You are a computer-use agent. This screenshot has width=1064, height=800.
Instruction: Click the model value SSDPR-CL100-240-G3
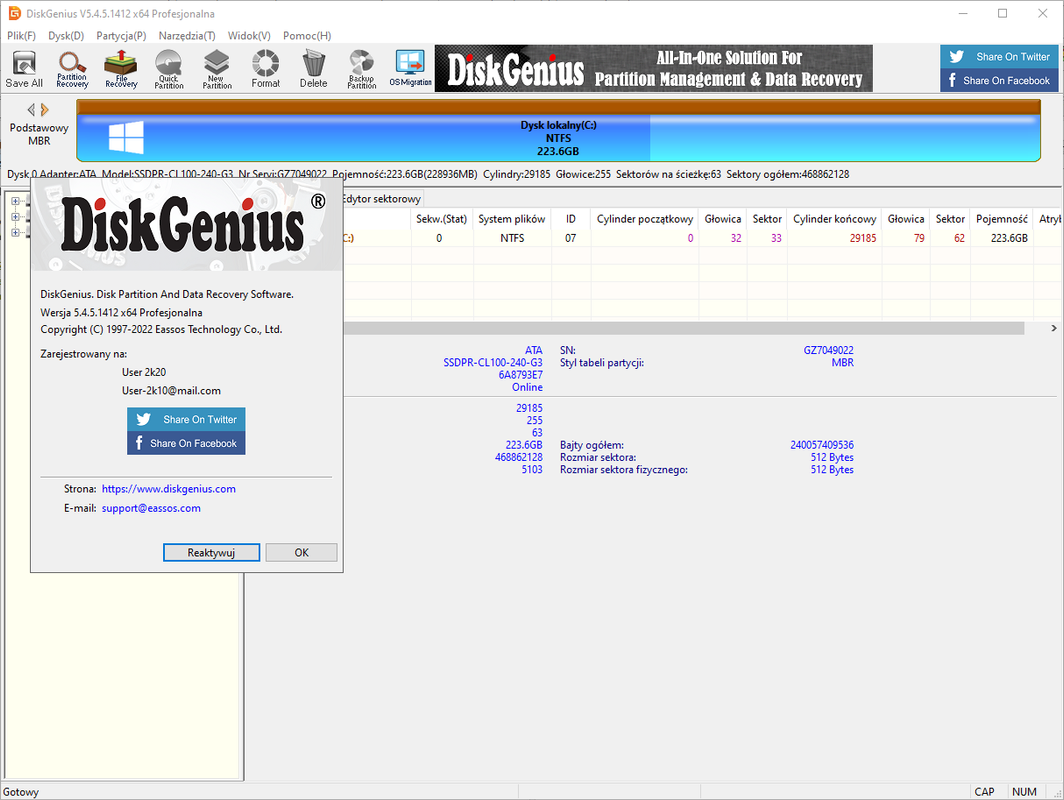493,362
